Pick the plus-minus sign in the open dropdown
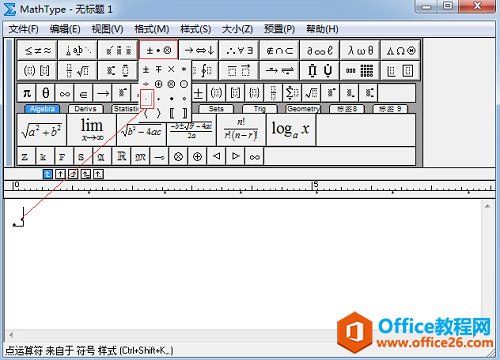 click(146, 70)
